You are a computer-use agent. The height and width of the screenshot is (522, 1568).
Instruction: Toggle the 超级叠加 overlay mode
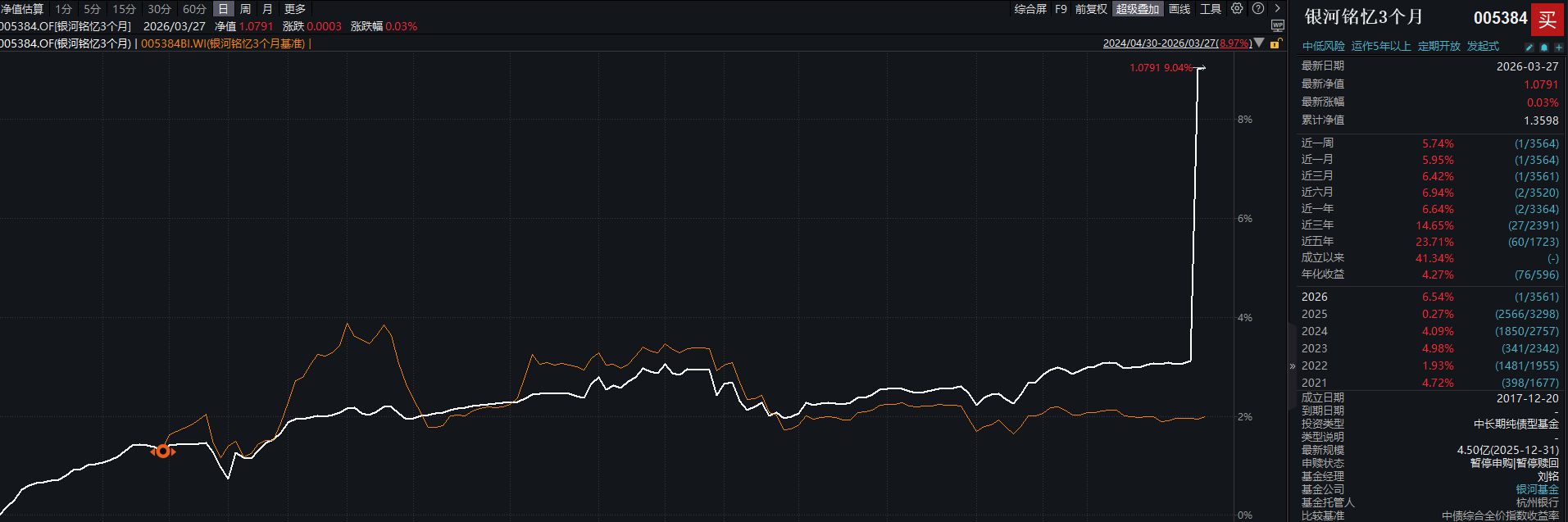1137,9
